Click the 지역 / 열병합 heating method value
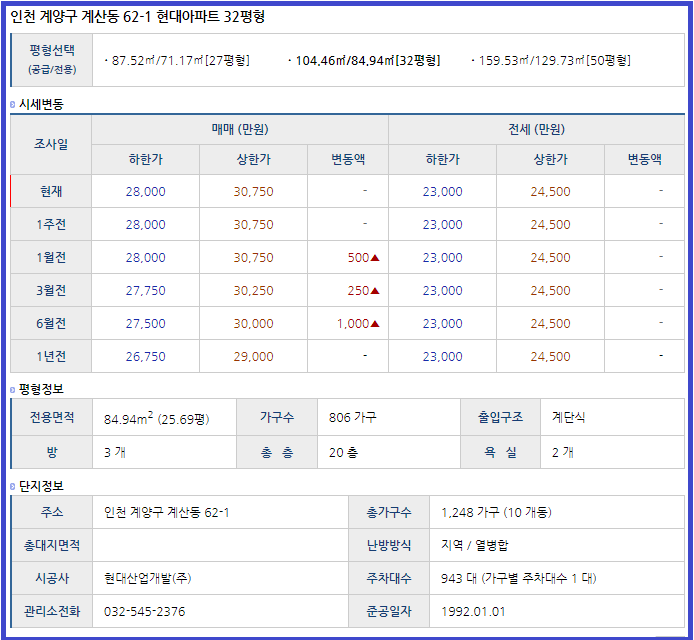The width and height of the screenshot is (694, 640). click(x=474, y=545)
